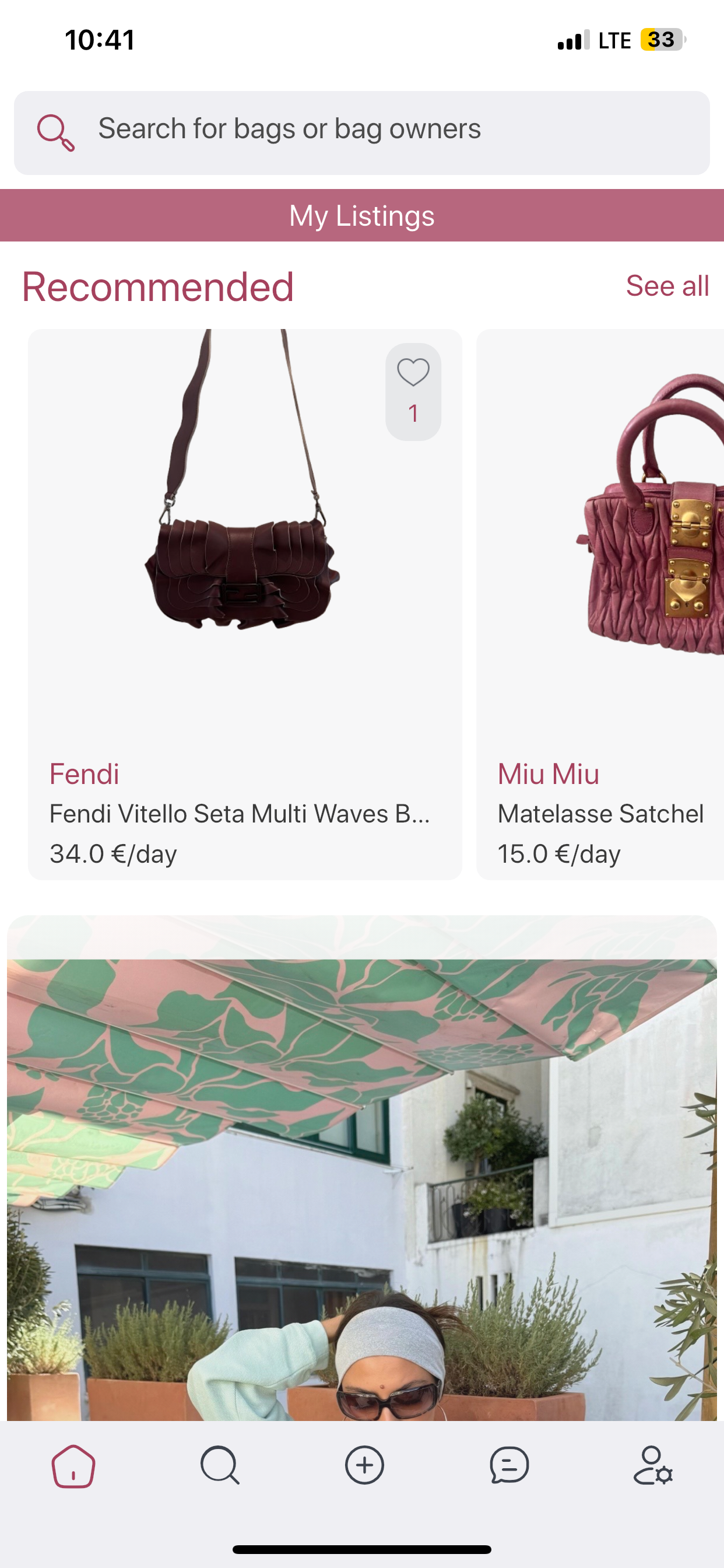Open the floral awning promotional photo

pos(362,1168)
